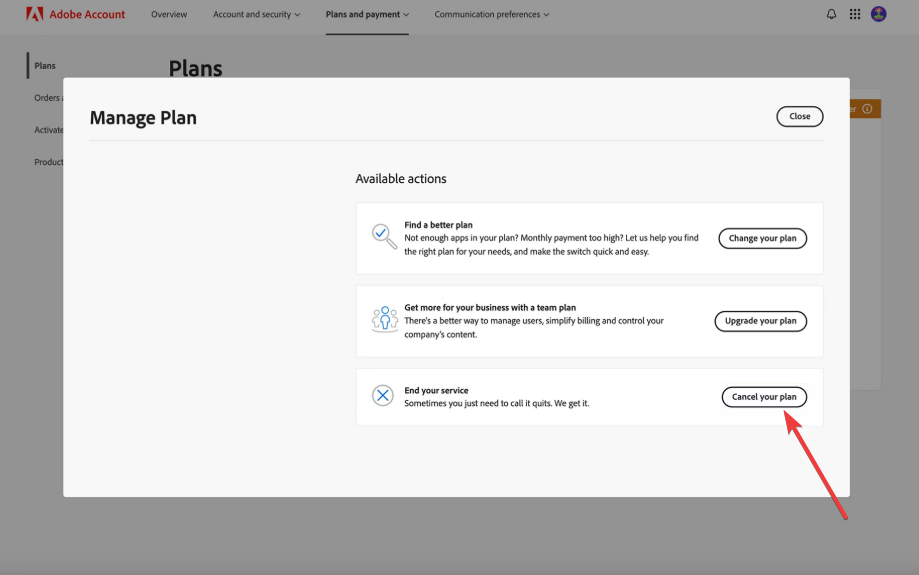The width and height of the screenshot is (919, 575).
Task: Expand Communication preferences dropdown
Action: (x=491, y=15)
